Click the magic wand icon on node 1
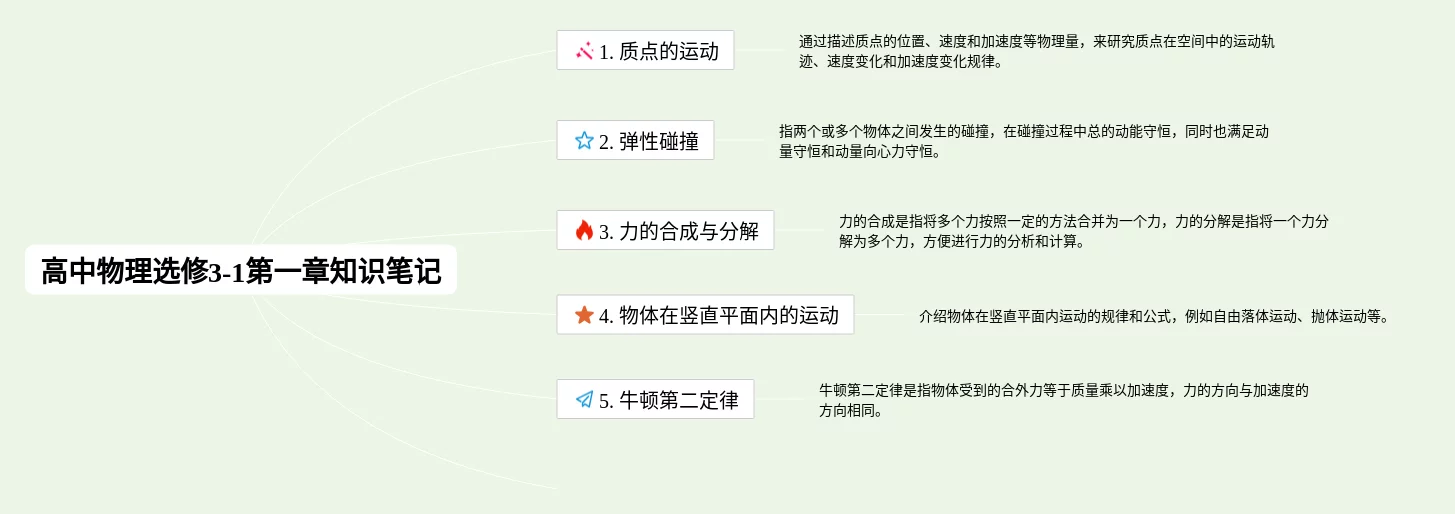The image size is (1455, 514). [584, 50]
